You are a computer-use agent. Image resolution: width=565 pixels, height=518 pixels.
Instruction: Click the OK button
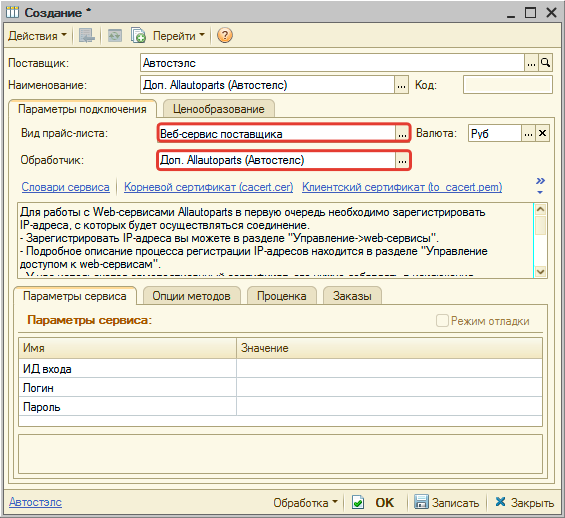click(x=373, y=503)
